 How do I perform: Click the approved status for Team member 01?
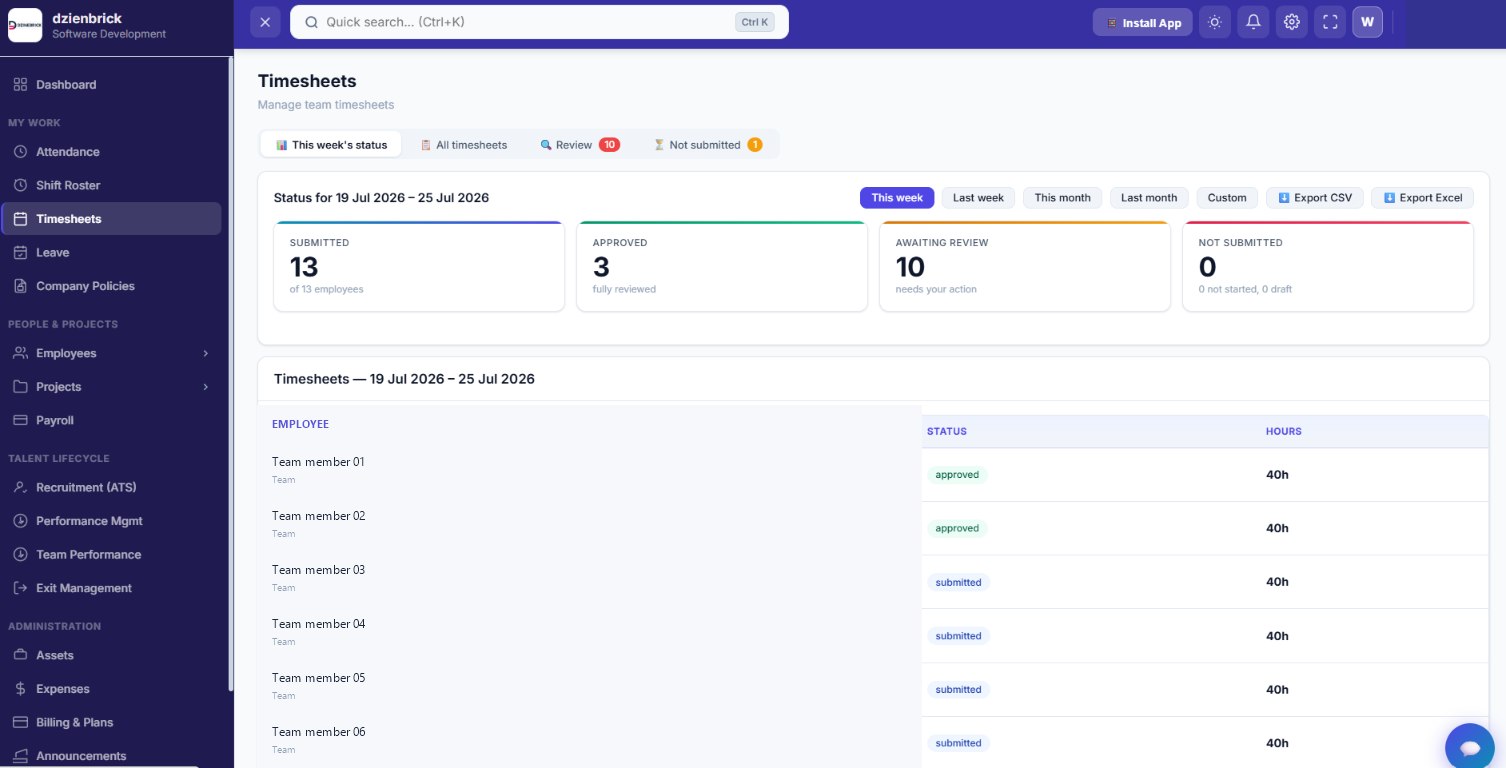click(957, 475)
